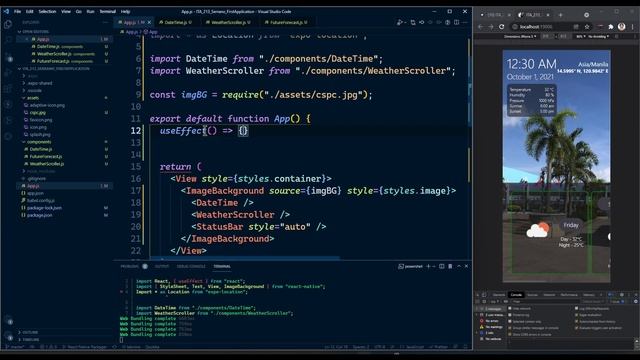Clear the DevTools console
This screenshot has height=360, width=640.
484,301
